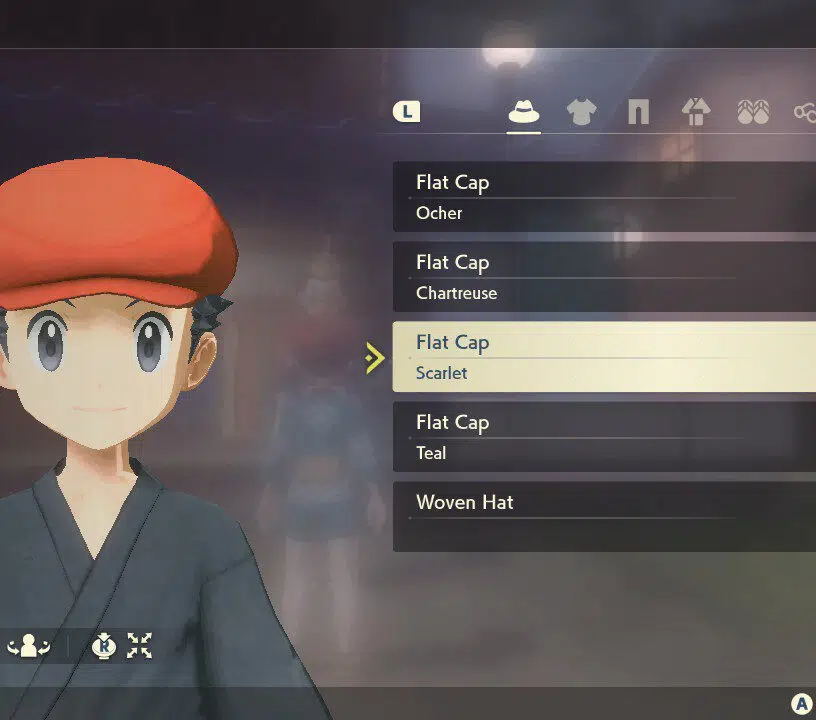Open the sandals footwear category icon
816x720 pixels.
(753, 111)
